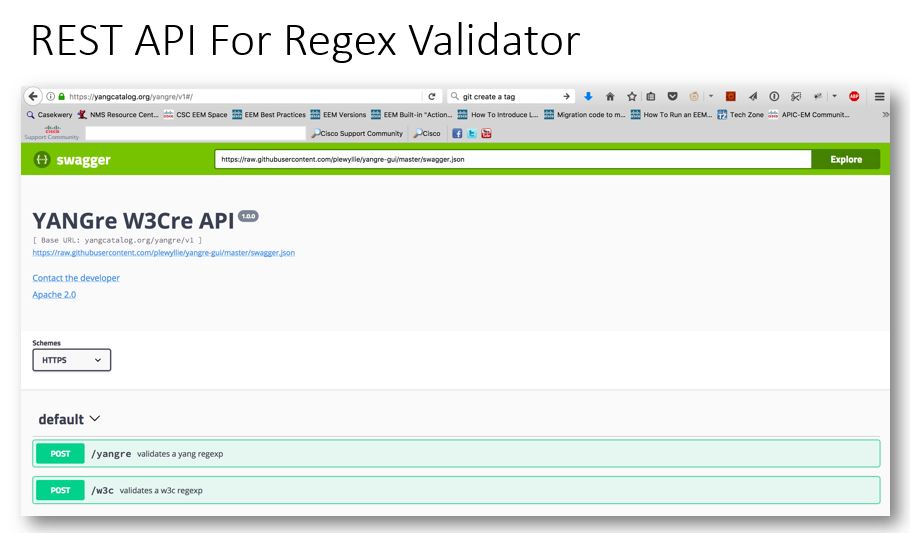The height and width of the screenshot is (533, 910).
Task: Click the Facebook icon in Cisco toolbar
Action: (457, 134)
